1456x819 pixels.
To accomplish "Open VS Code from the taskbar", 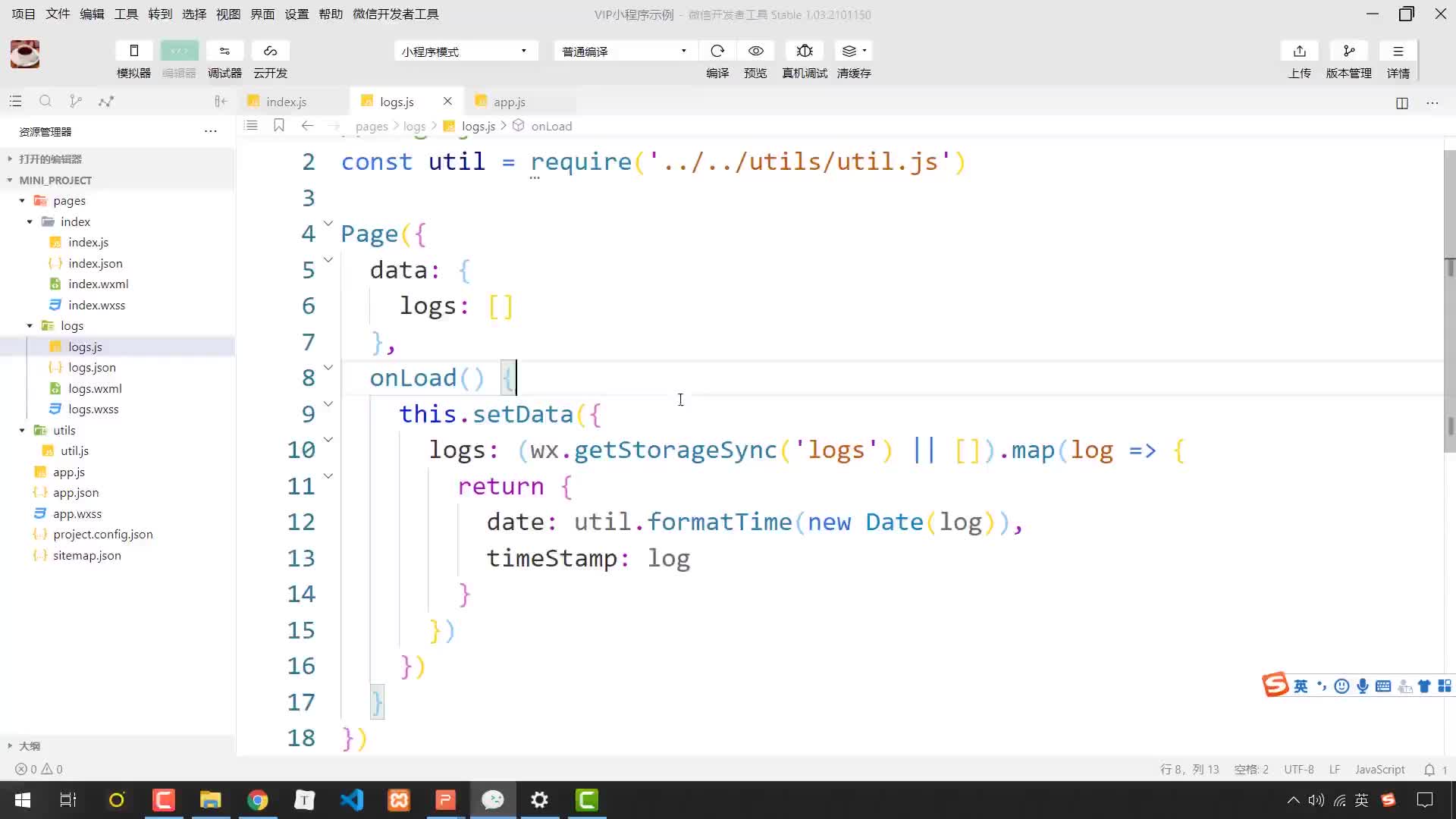I will [351, 800].
